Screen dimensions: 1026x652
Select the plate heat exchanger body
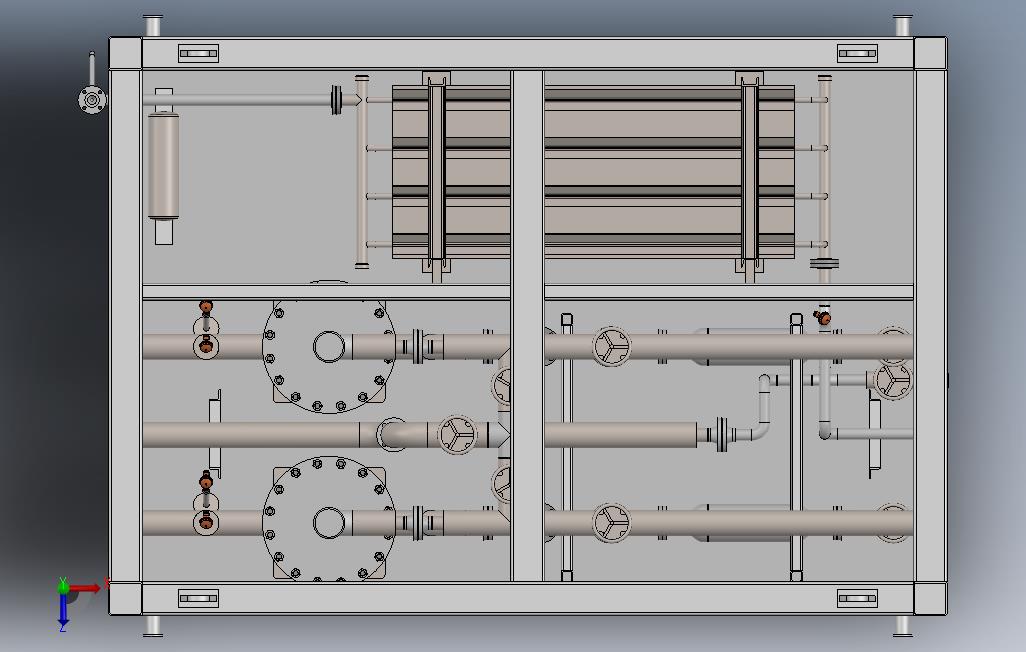tap(593, 172)
